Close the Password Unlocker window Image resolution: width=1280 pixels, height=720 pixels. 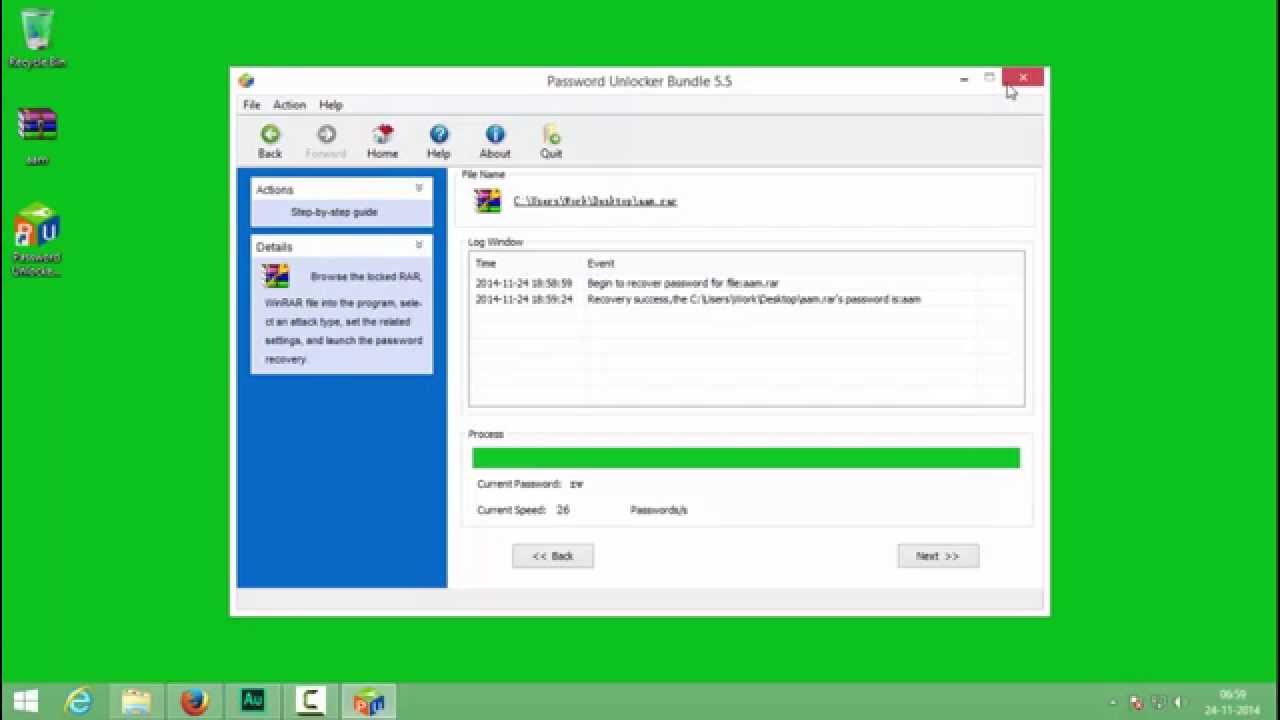[x=1023, y=78]
